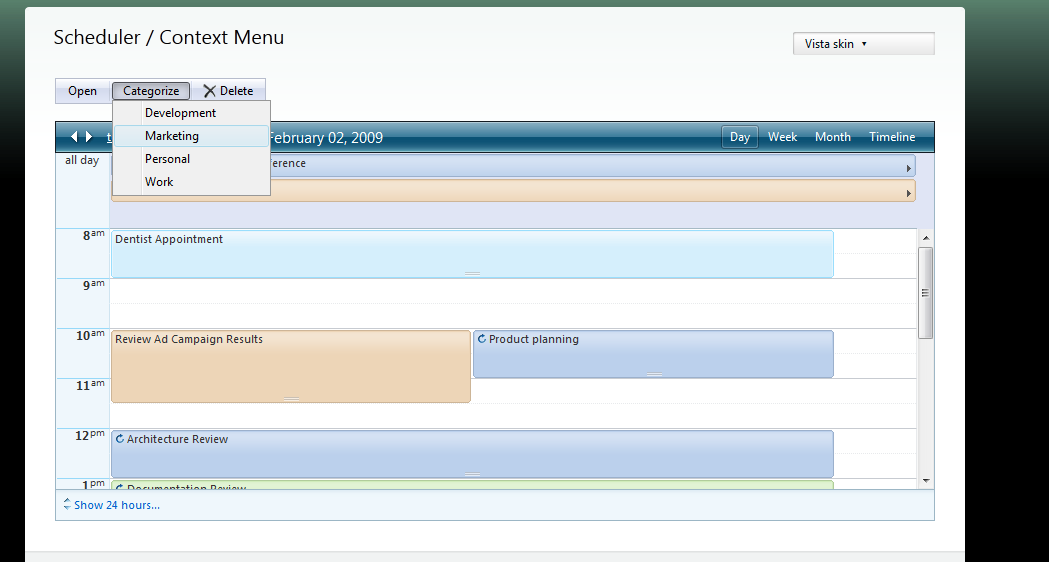Screen dimensions: 1049x562
Task: Click arrow on blue all-day appointment
Action: coord(909,168)
